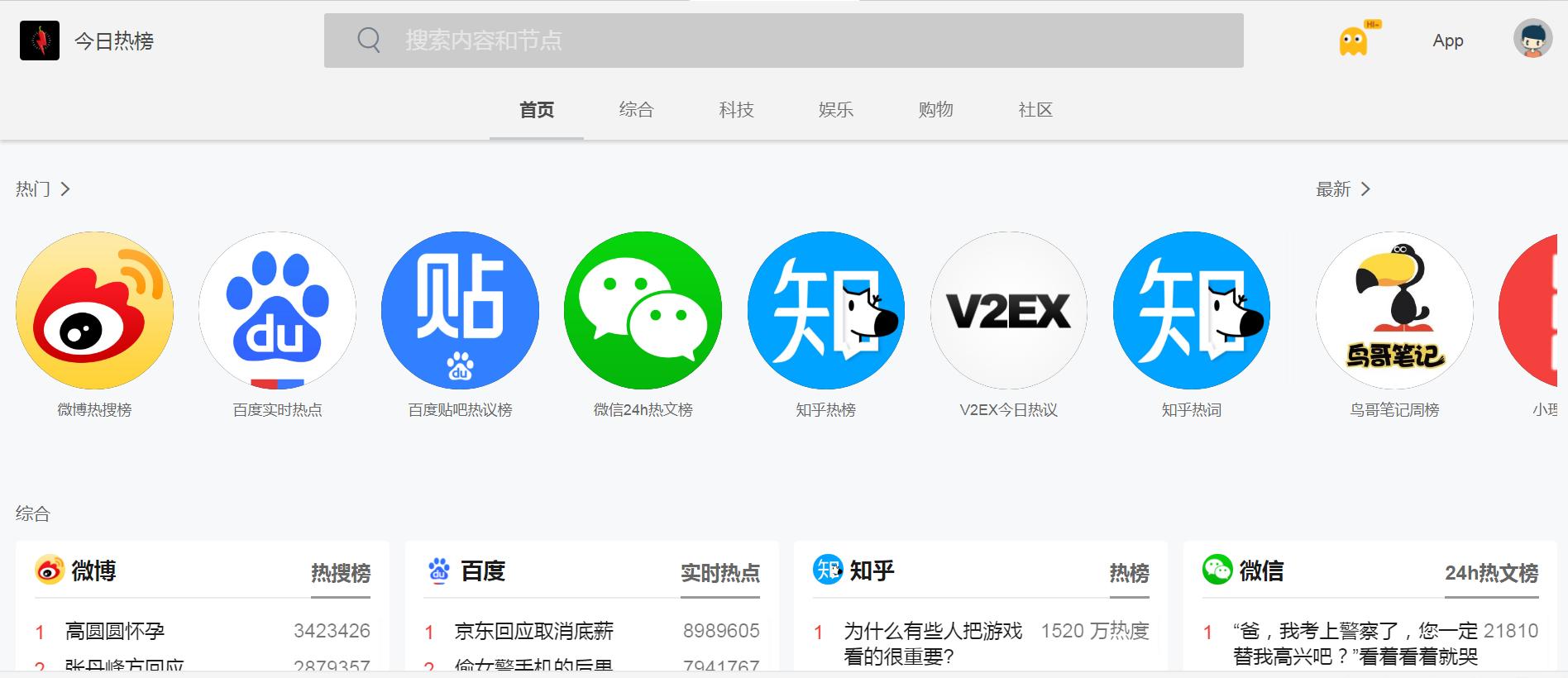Switch to the 综合 tab
Image resolution: width=1568 pixels, height=678 pixels.
tap(637, 110)
